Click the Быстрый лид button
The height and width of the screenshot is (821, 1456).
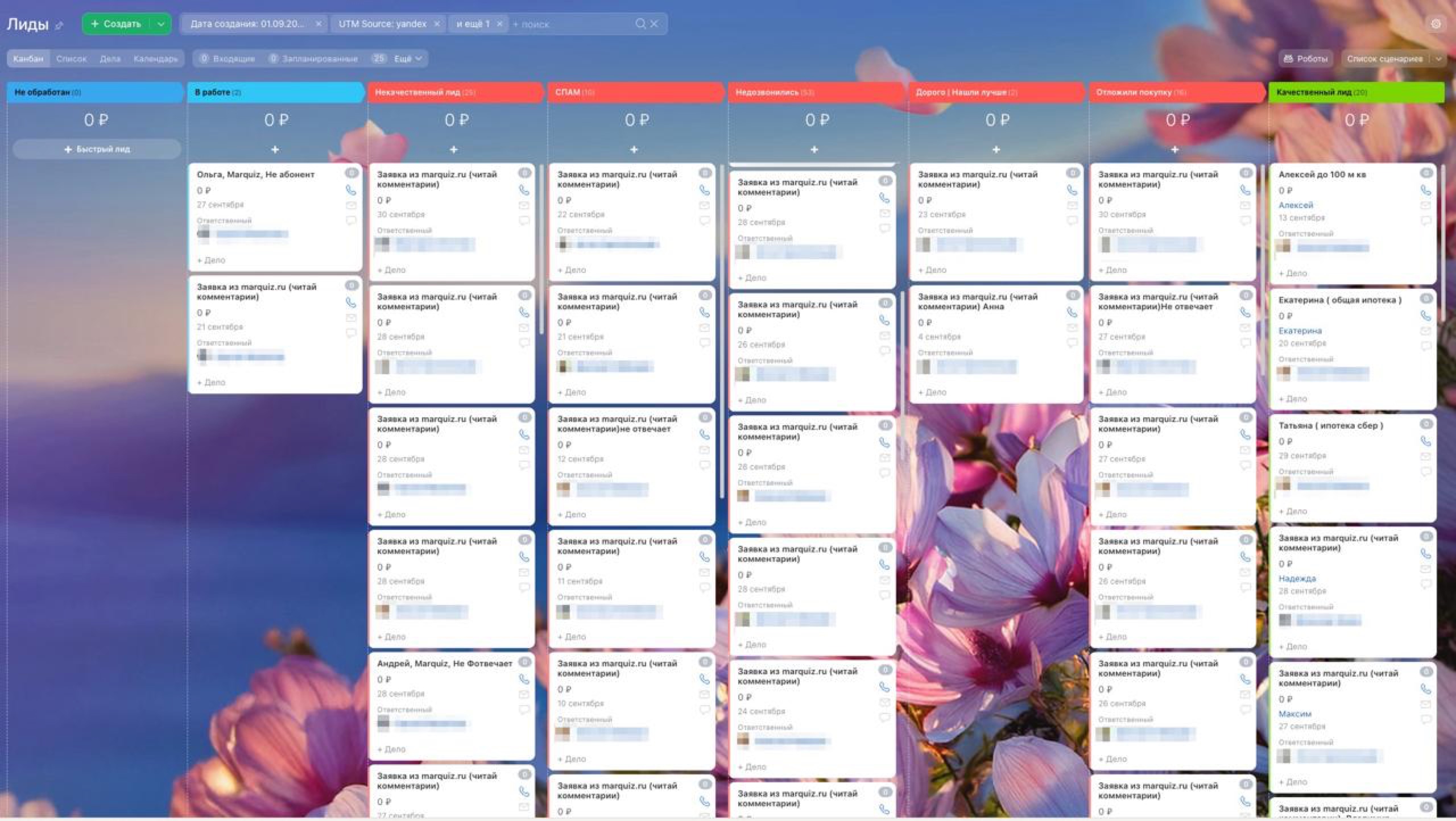pyautogui.click(x=97, y=149)
